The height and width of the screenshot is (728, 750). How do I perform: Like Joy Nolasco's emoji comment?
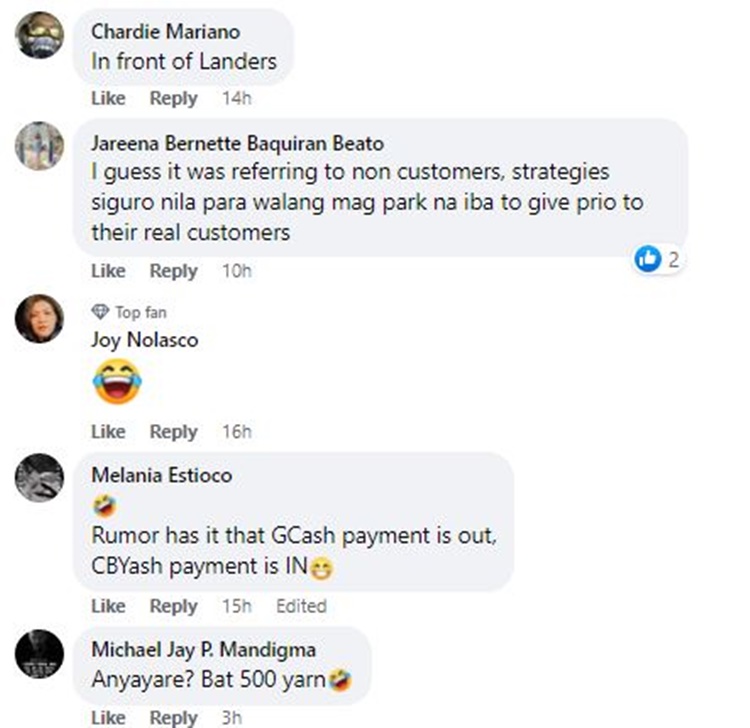[109, 431]
